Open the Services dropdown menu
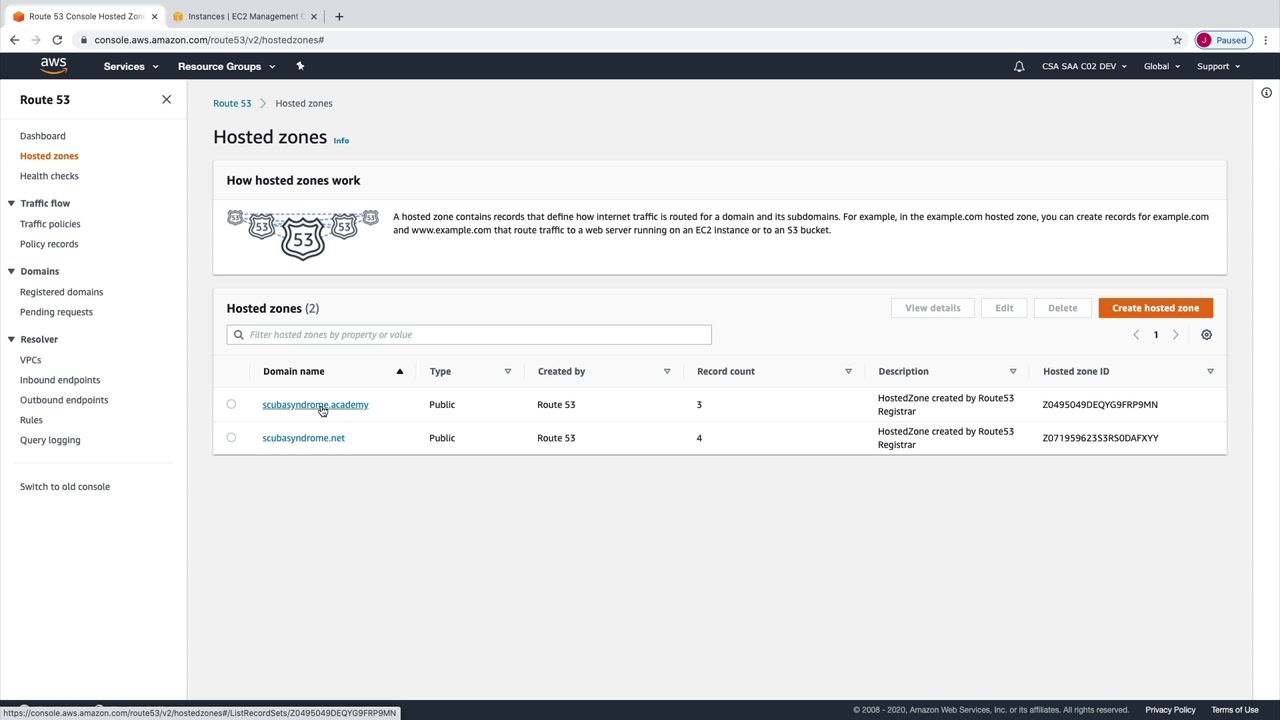Viewport: 1280px width, 720px height. pos(130,67)
